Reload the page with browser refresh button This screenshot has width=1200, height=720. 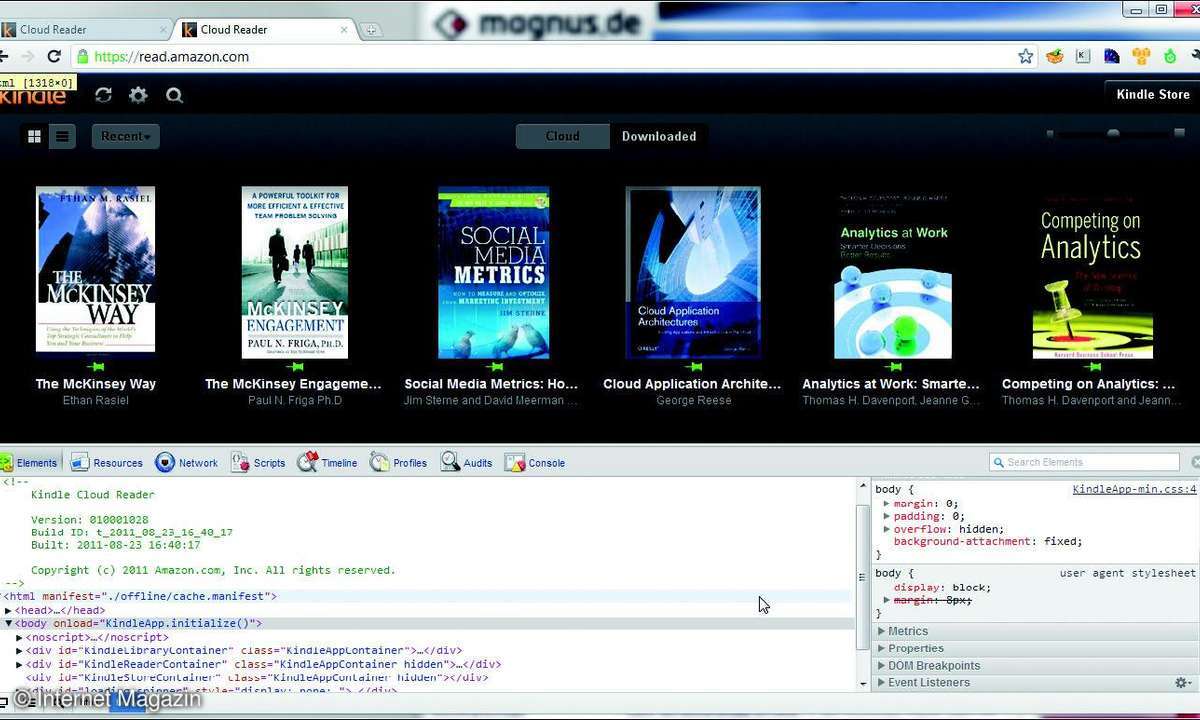[54, 57]
